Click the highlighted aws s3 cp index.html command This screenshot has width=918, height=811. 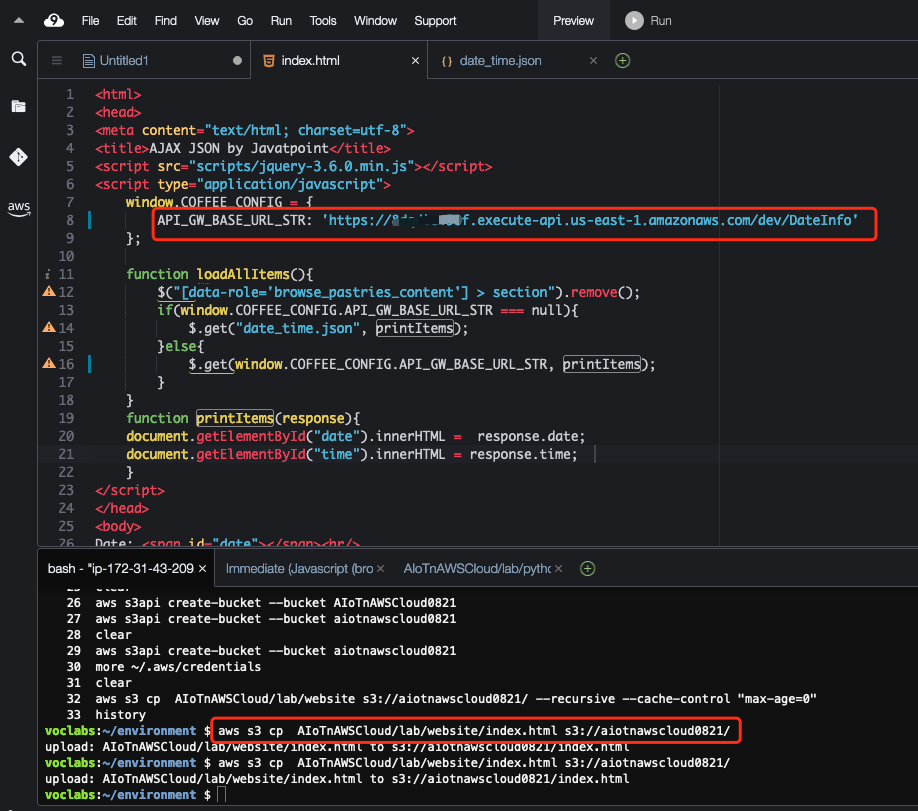[x=474, y=731]
